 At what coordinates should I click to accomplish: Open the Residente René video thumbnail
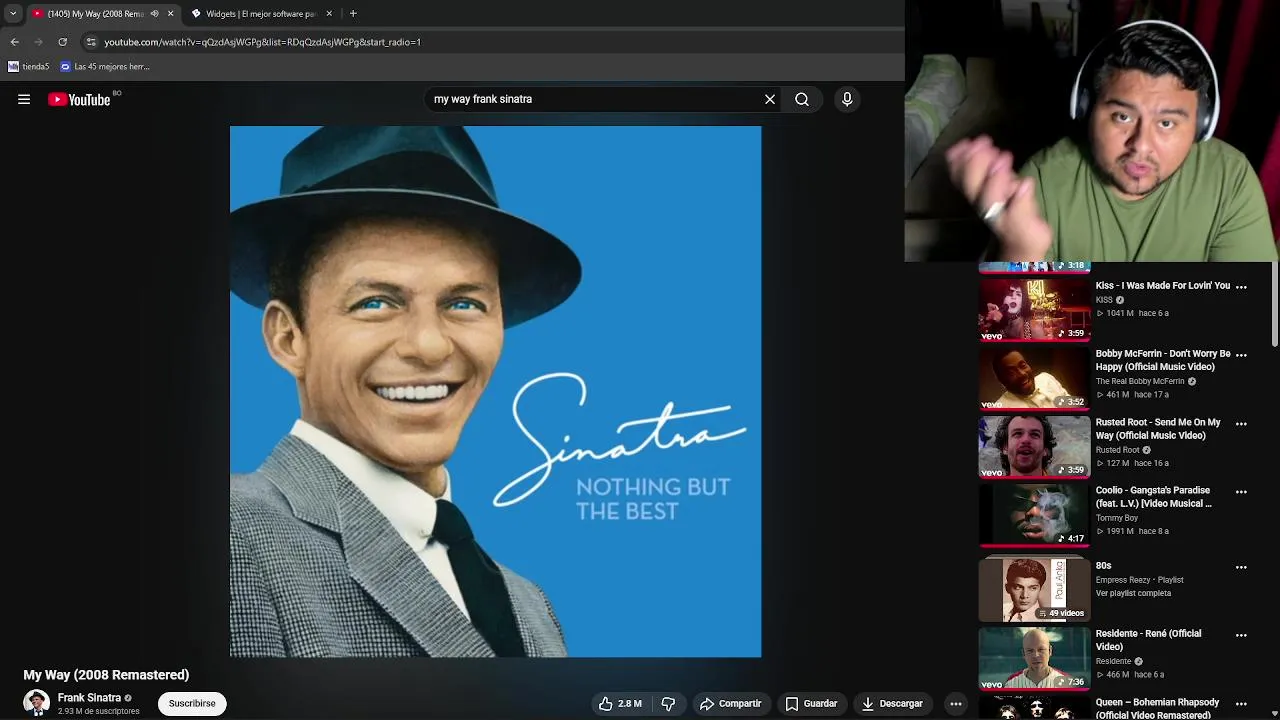click(x=1034, y=658)
